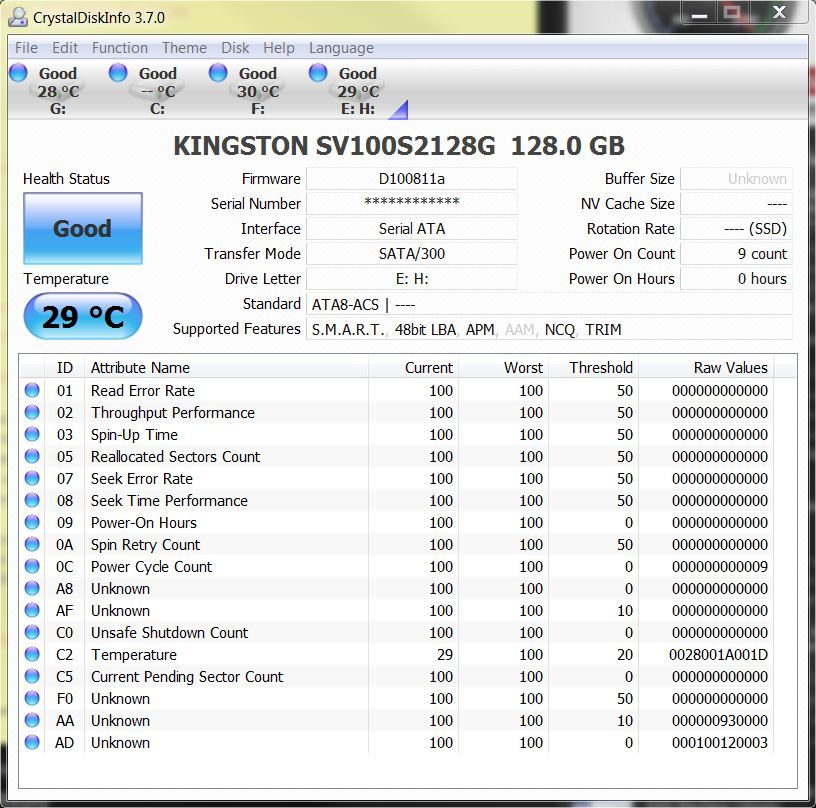Screen dimensions: 816x808
Task: Open the Disk menu
Action: [x=235, y=48]
